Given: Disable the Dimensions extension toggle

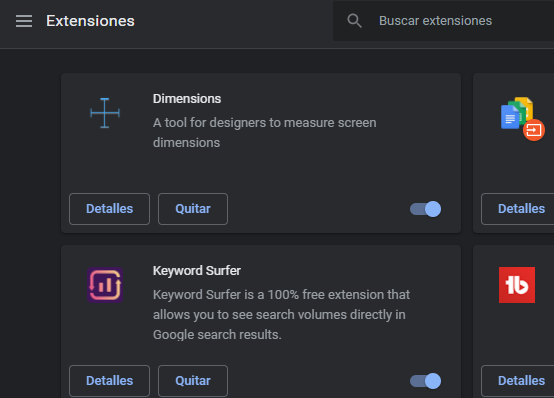Looking at the screenshot, I should 425,209.
